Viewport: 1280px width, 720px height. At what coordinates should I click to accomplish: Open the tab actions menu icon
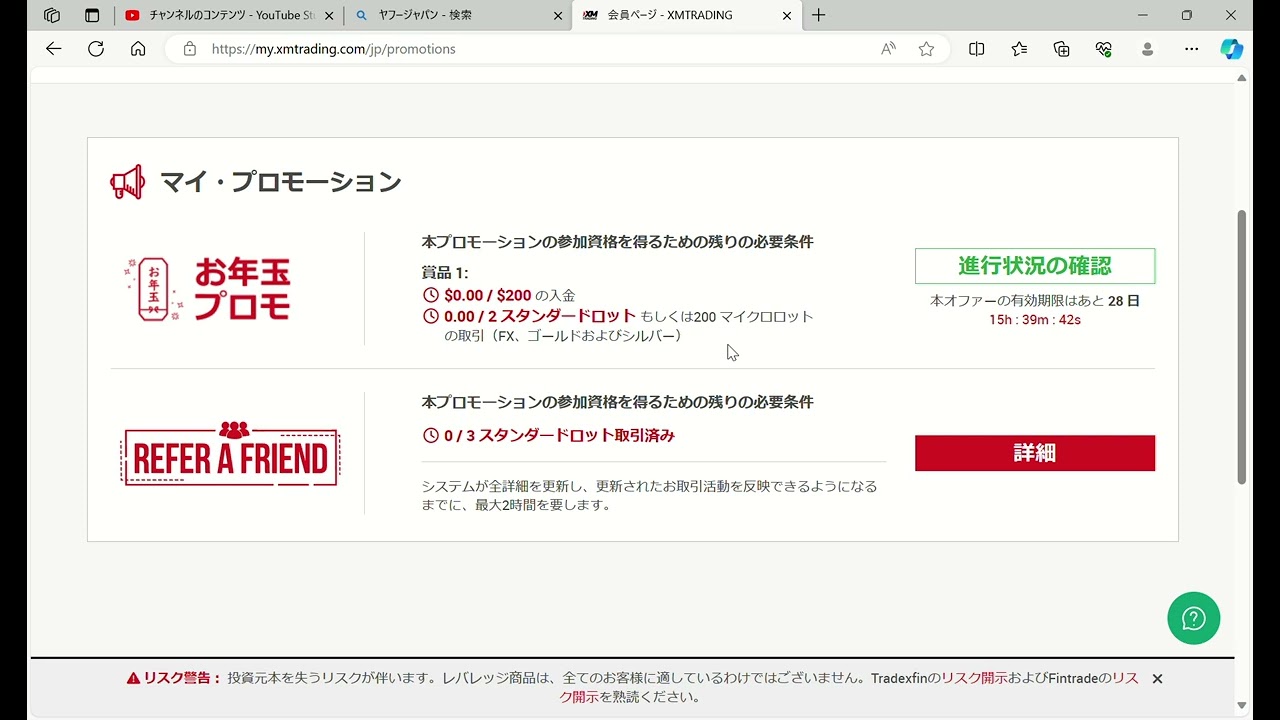pyautogui.click(x=92, y=15)
